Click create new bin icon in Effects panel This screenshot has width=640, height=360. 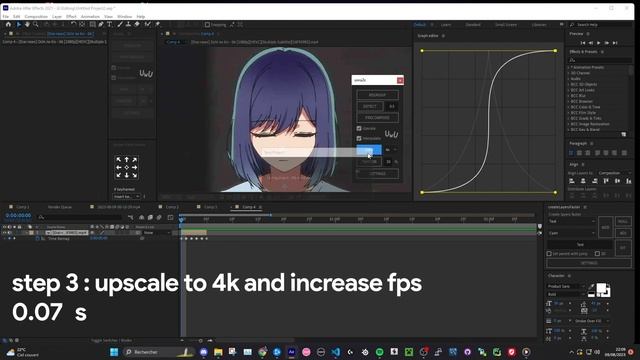click(623, 134)
